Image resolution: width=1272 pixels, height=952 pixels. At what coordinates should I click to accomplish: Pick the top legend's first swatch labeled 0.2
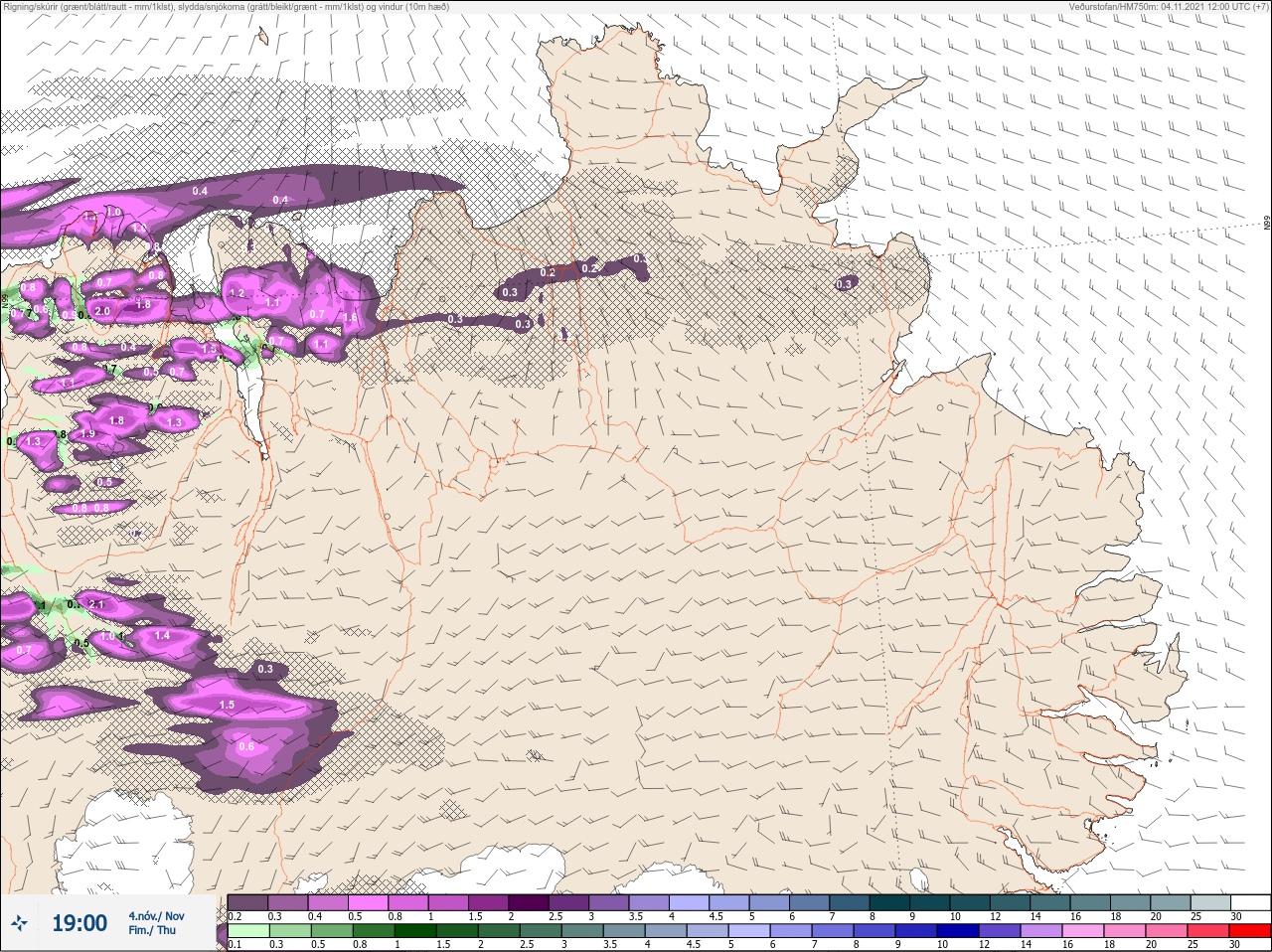247,902
